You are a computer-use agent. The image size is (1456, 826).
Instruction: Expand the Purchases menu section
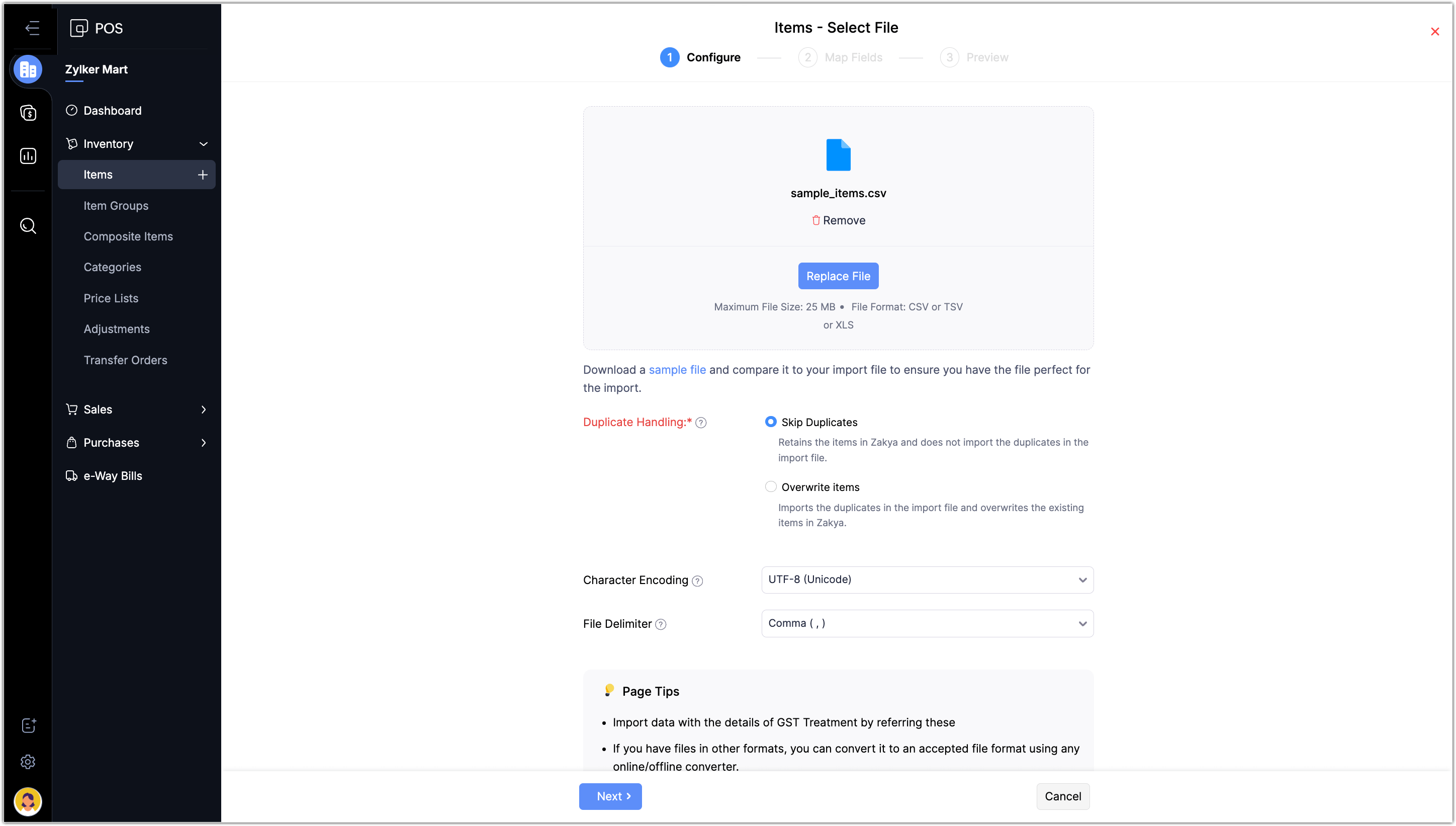(x=136, y=443)
